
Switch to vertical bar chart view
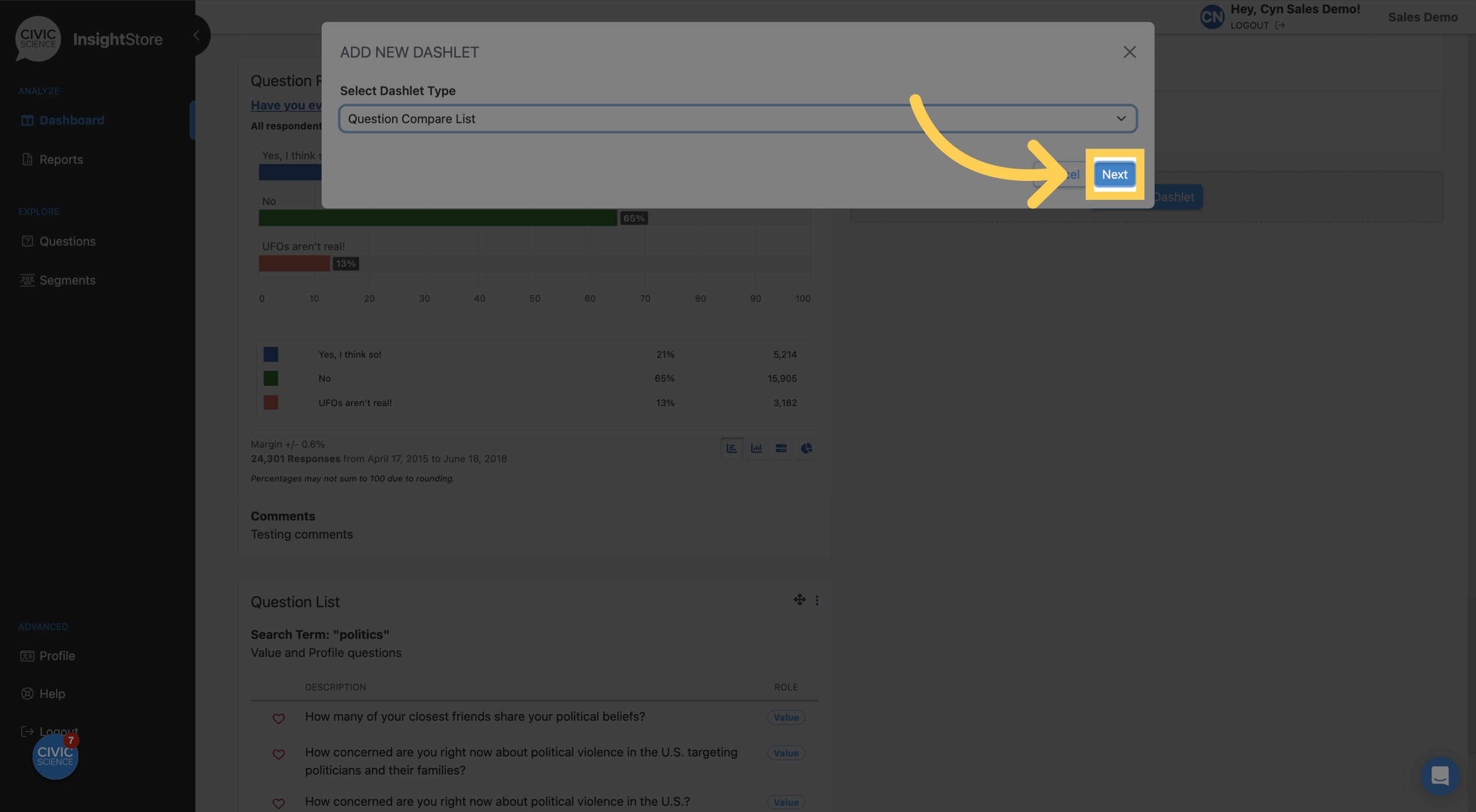coord(756,448)
